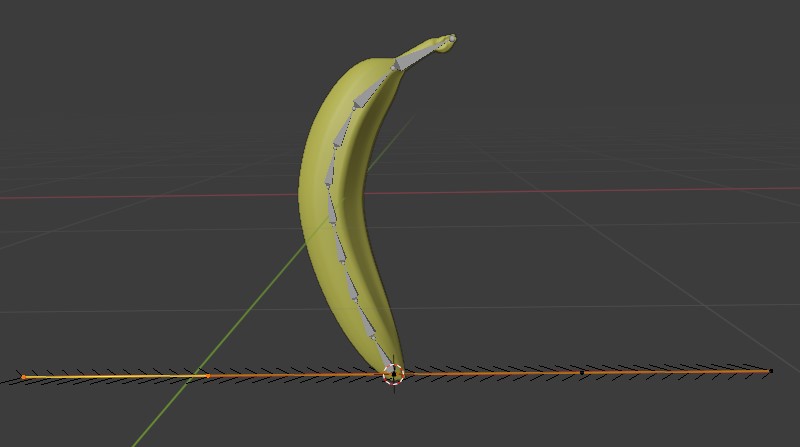
Task: Select the black curve point right of the banana
Action: (582, 372)
